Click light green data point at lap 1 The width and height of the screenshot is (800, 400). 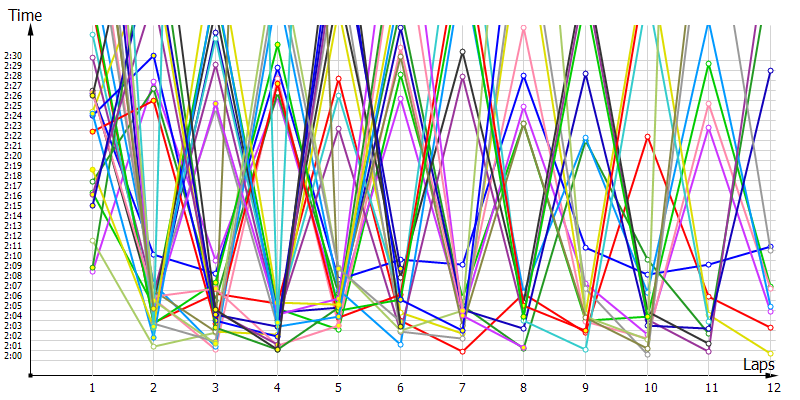(92, 241)
